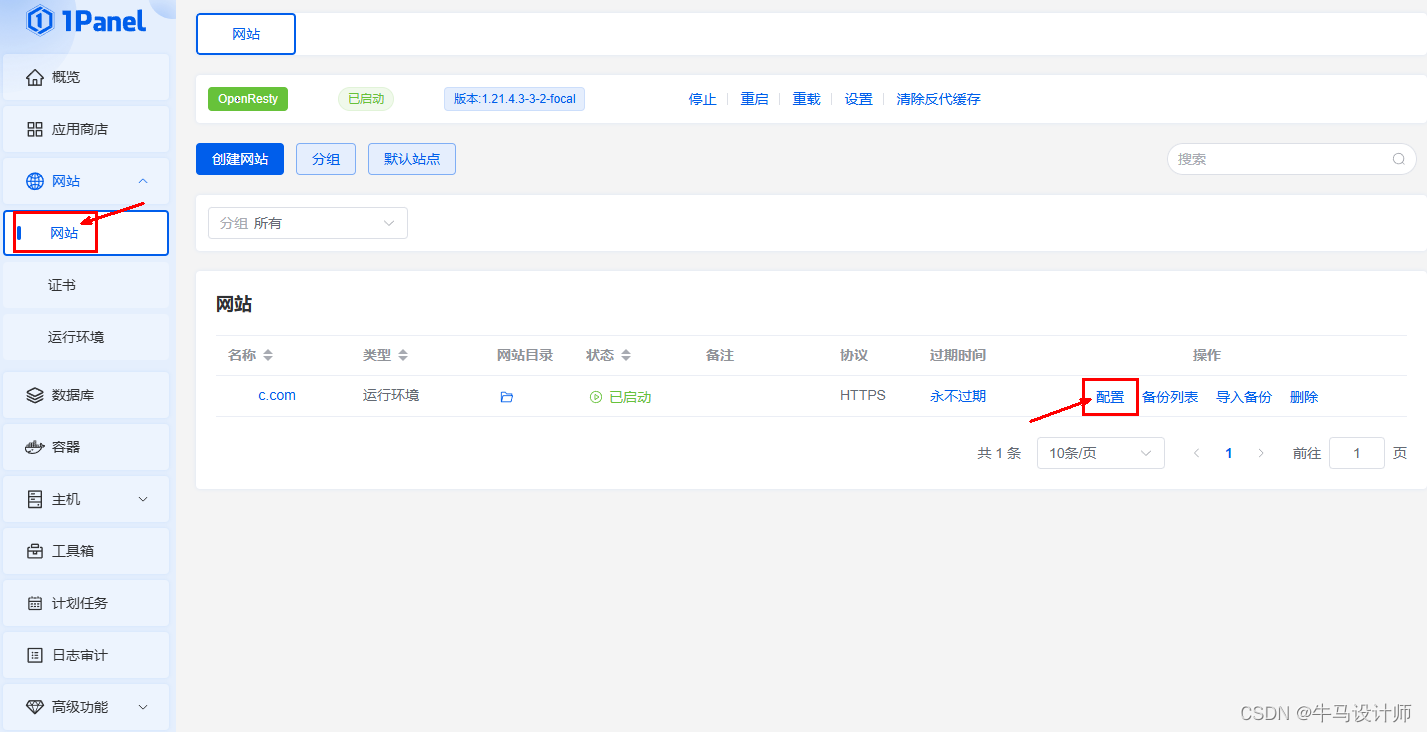Viewport: 1427px width, 732px height.
Task: Click the 1Panel logo
Action: tap(83, 21)
